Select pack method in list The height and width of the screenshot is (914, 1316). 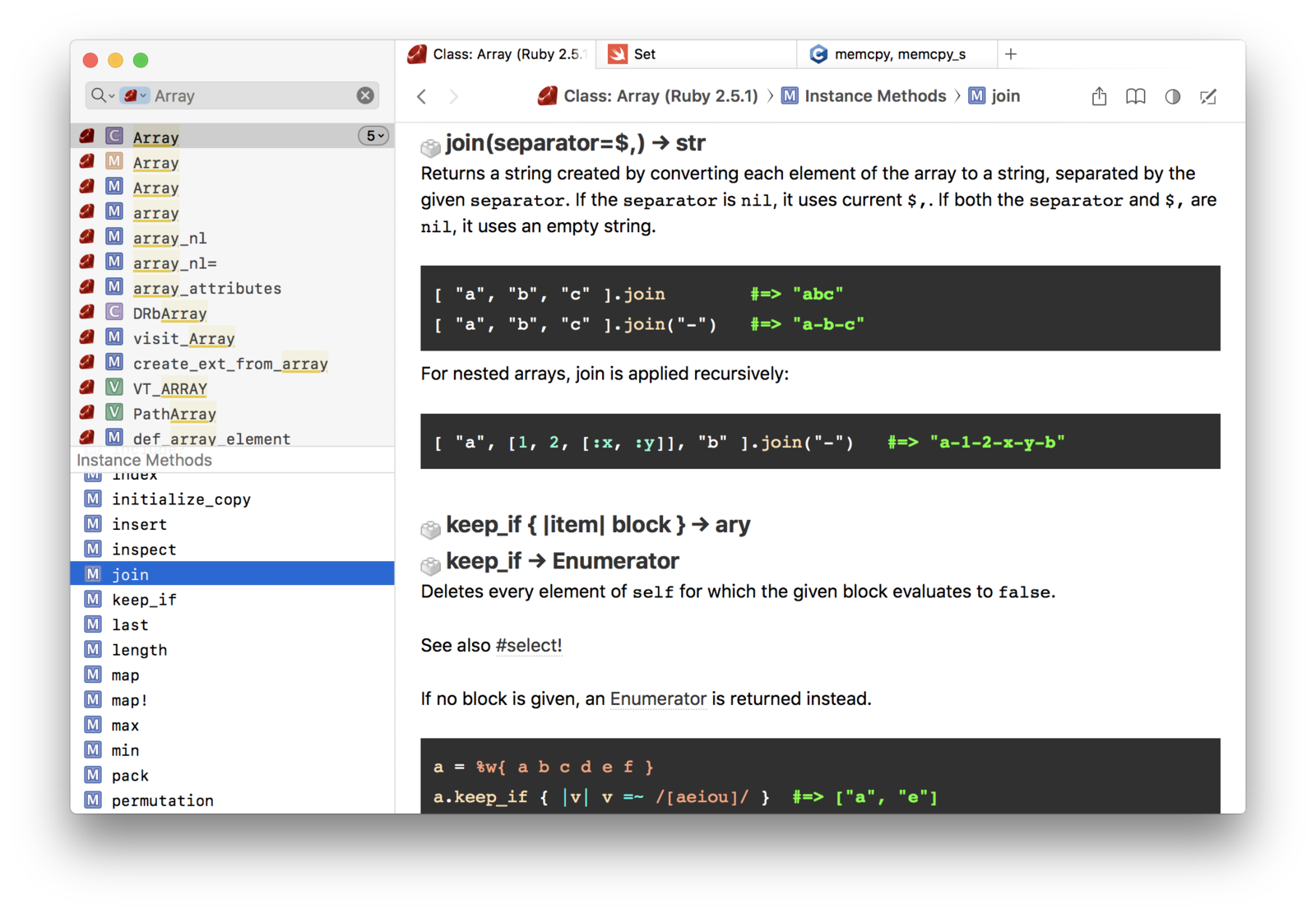pos(232,776)
